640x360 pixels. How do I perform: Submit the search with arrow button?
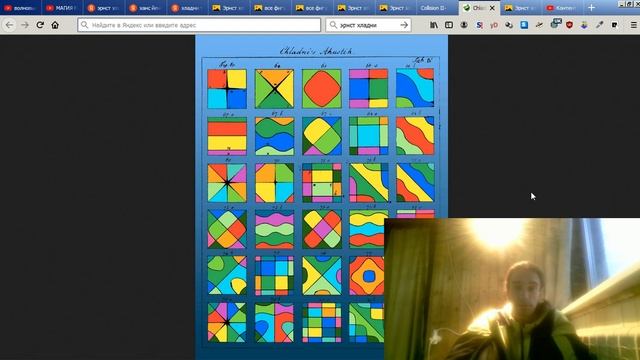tap(404, 25)
